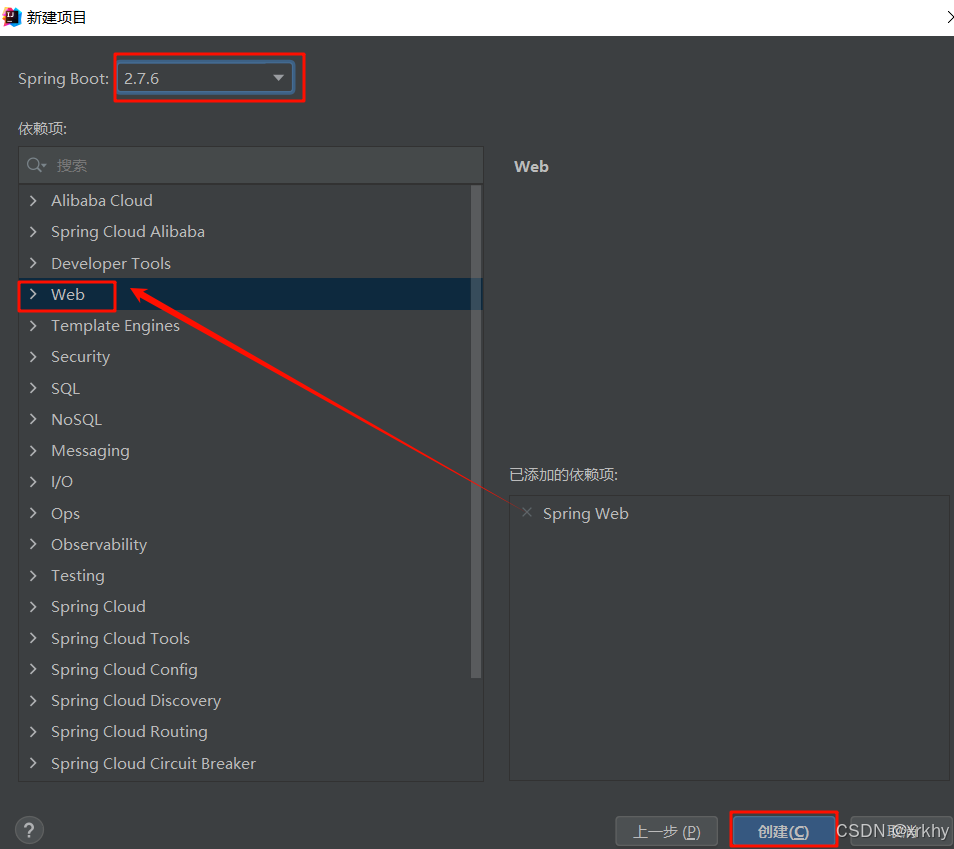The height and width of the screenshot is (849, 954).
Task: Select the Messaging label
Action: [90, 451]
